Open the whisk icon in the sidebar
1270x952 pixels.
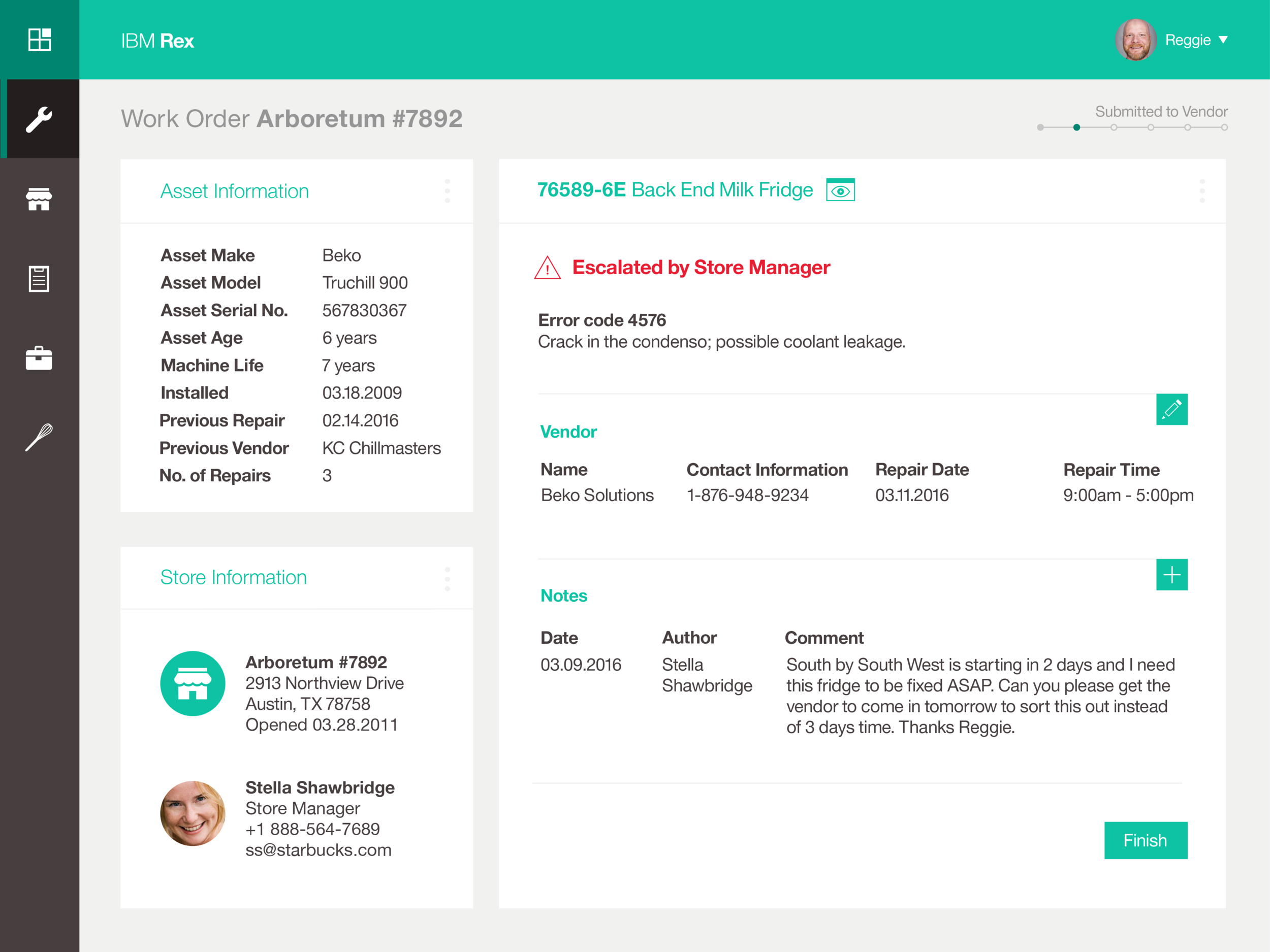pyautogui.click(x=39, y=437)
